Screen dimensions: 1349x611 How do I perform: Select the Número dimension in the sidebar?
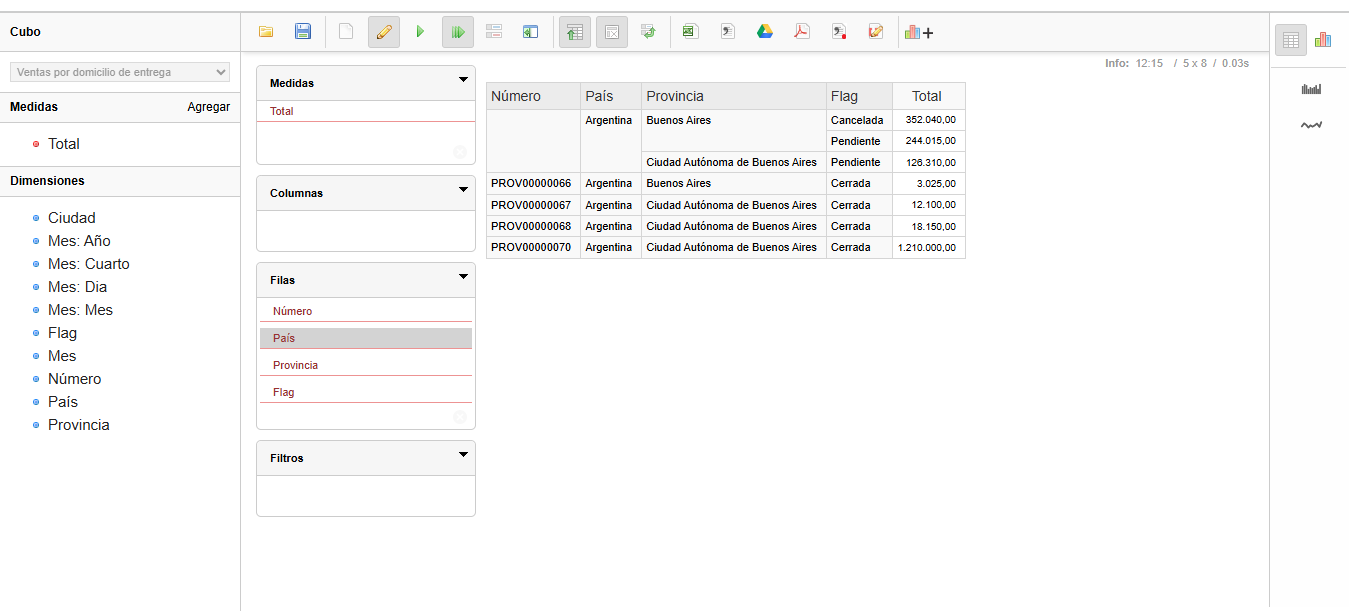click(75, 379)
